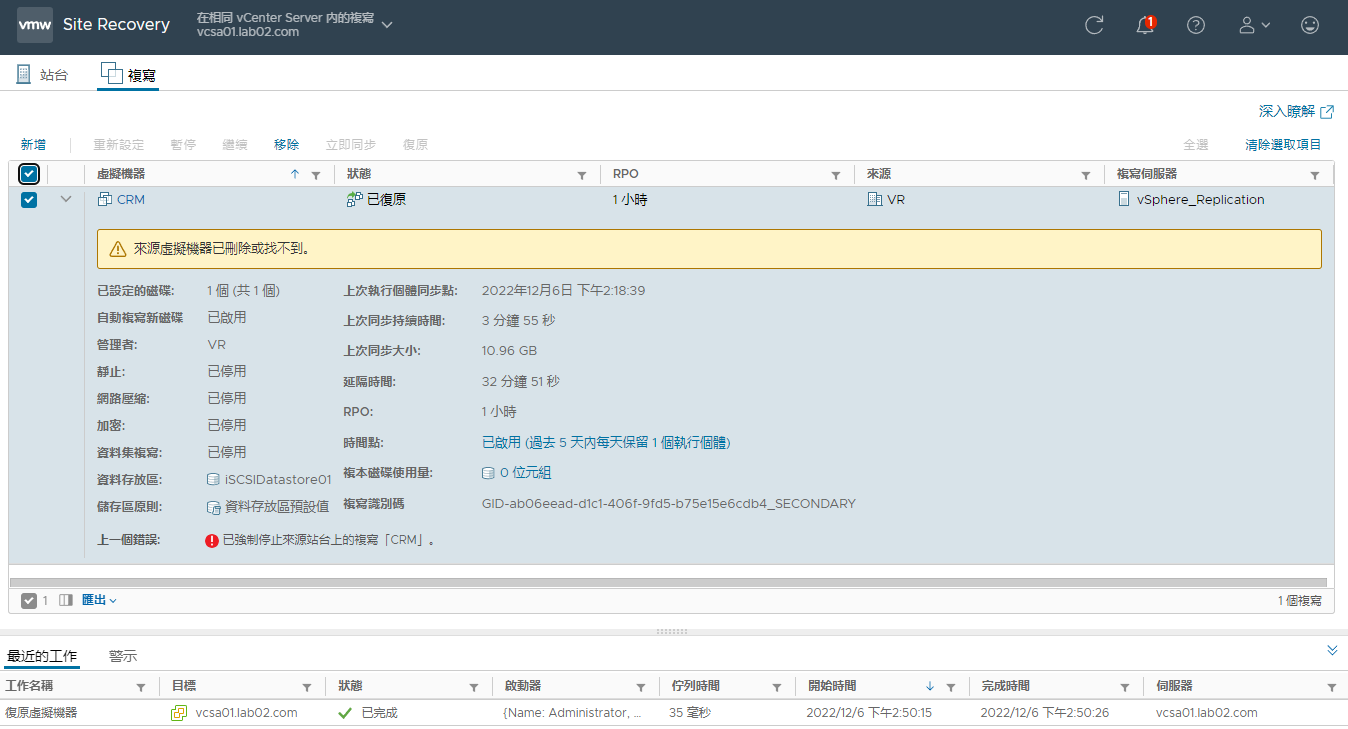This screenshot has width=1348, height=729.
Task: Click the storage policy icon
Action: click(213, 507)
